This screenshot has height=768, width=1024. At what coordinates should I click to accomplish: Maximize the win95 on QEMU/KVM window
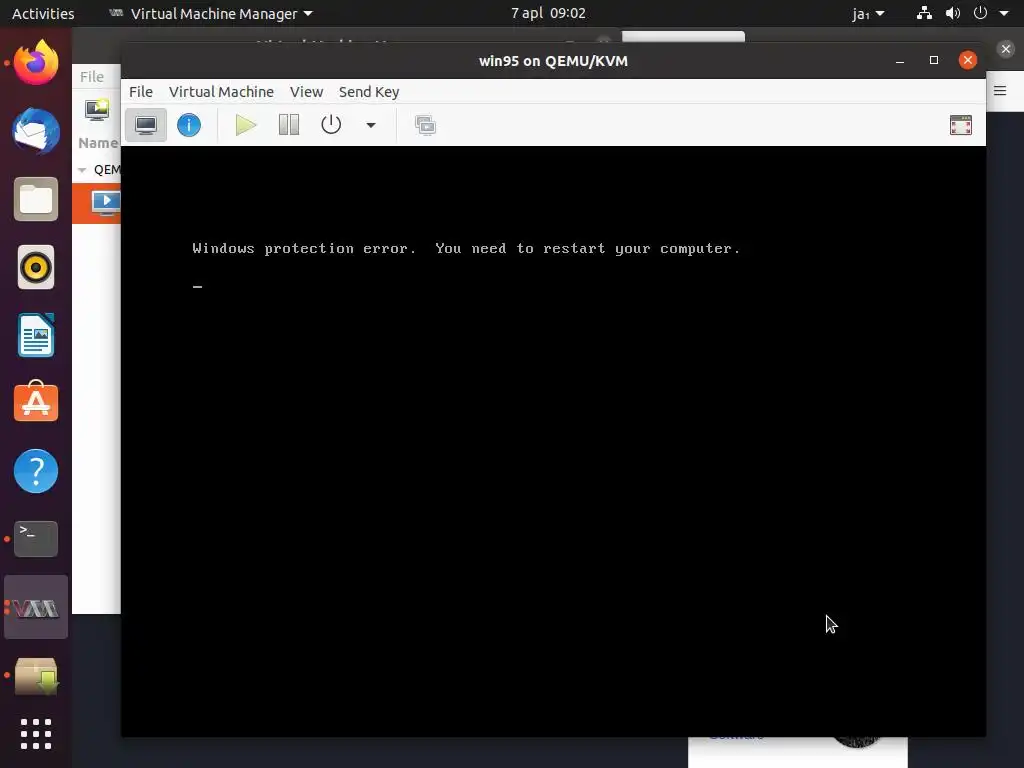coord(934,60)
